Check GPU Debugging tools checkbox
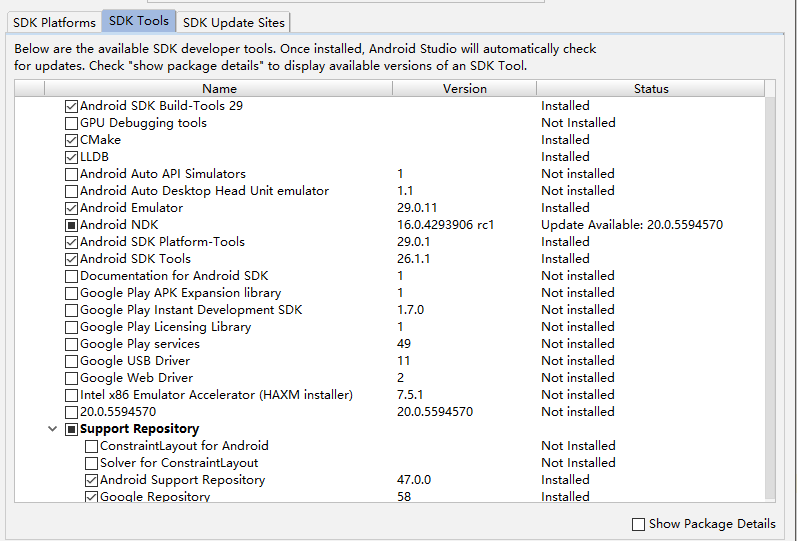797x541 pixels. tap(71, 123)
